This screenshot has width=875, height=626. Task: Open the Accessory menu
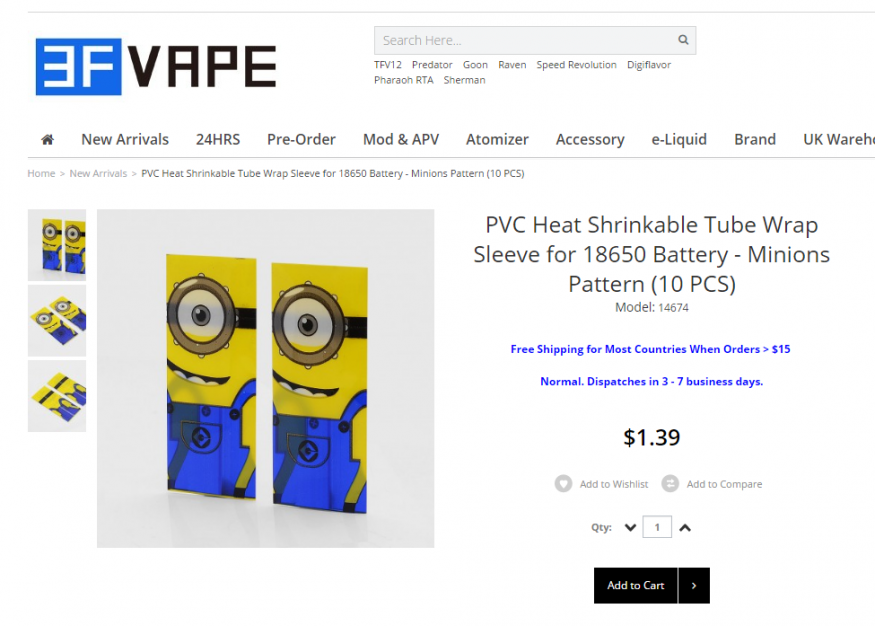(x=590, y=139)
